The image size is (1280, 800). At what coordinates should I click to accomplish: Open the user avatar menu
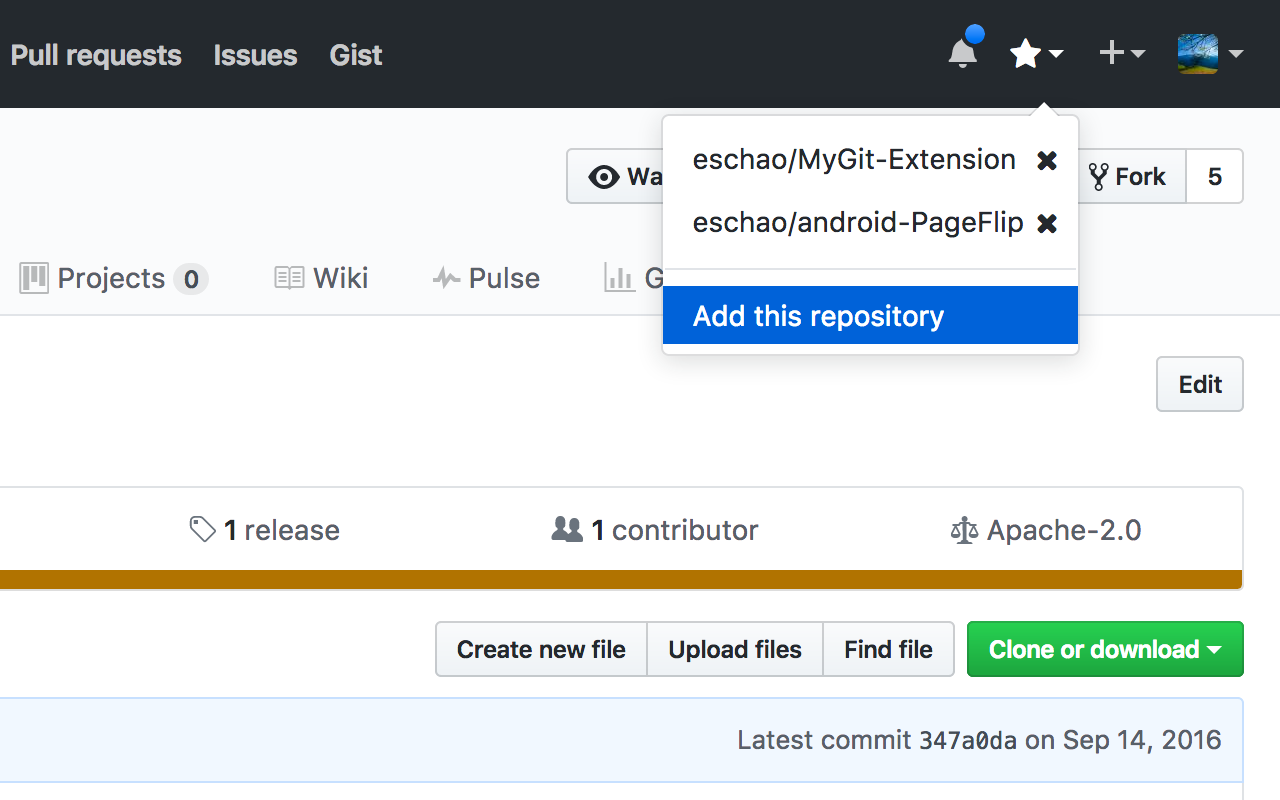[x=1209, y=54]
